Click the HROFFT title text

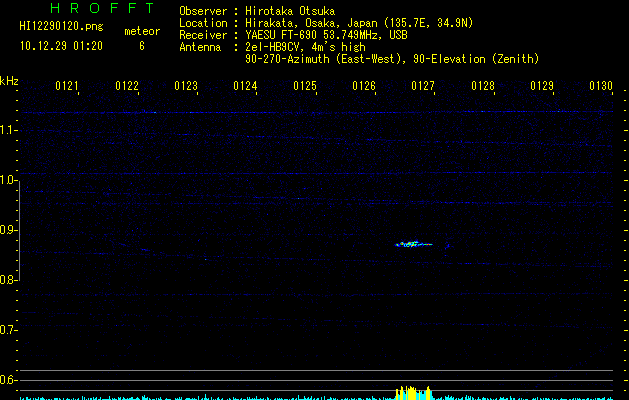102,8
